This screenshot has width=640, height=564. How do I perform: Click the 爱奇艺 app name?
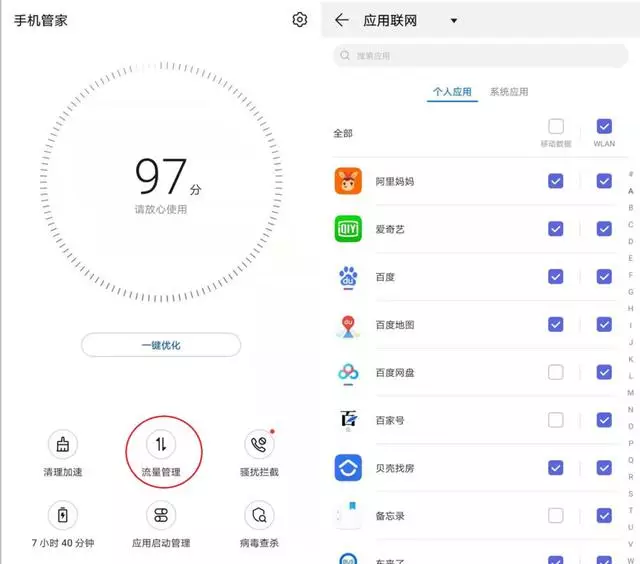tap(390, 229)
